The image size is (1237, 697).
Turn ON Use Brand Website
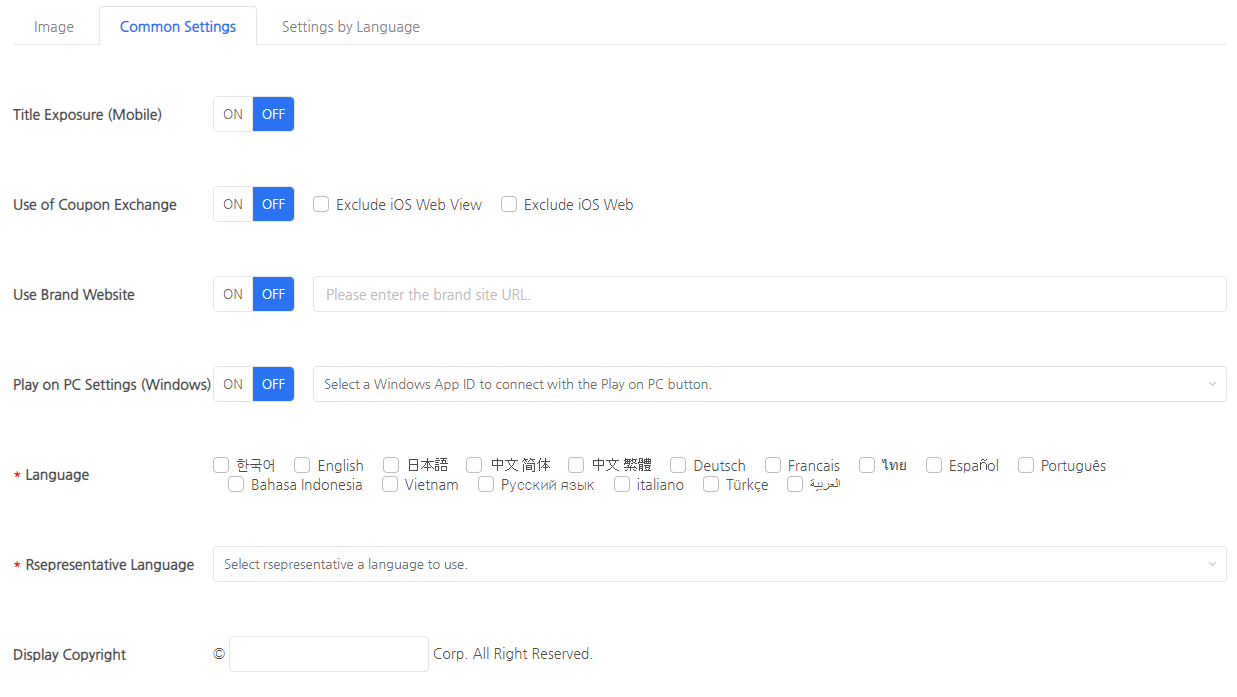click(x=233, y=294)
